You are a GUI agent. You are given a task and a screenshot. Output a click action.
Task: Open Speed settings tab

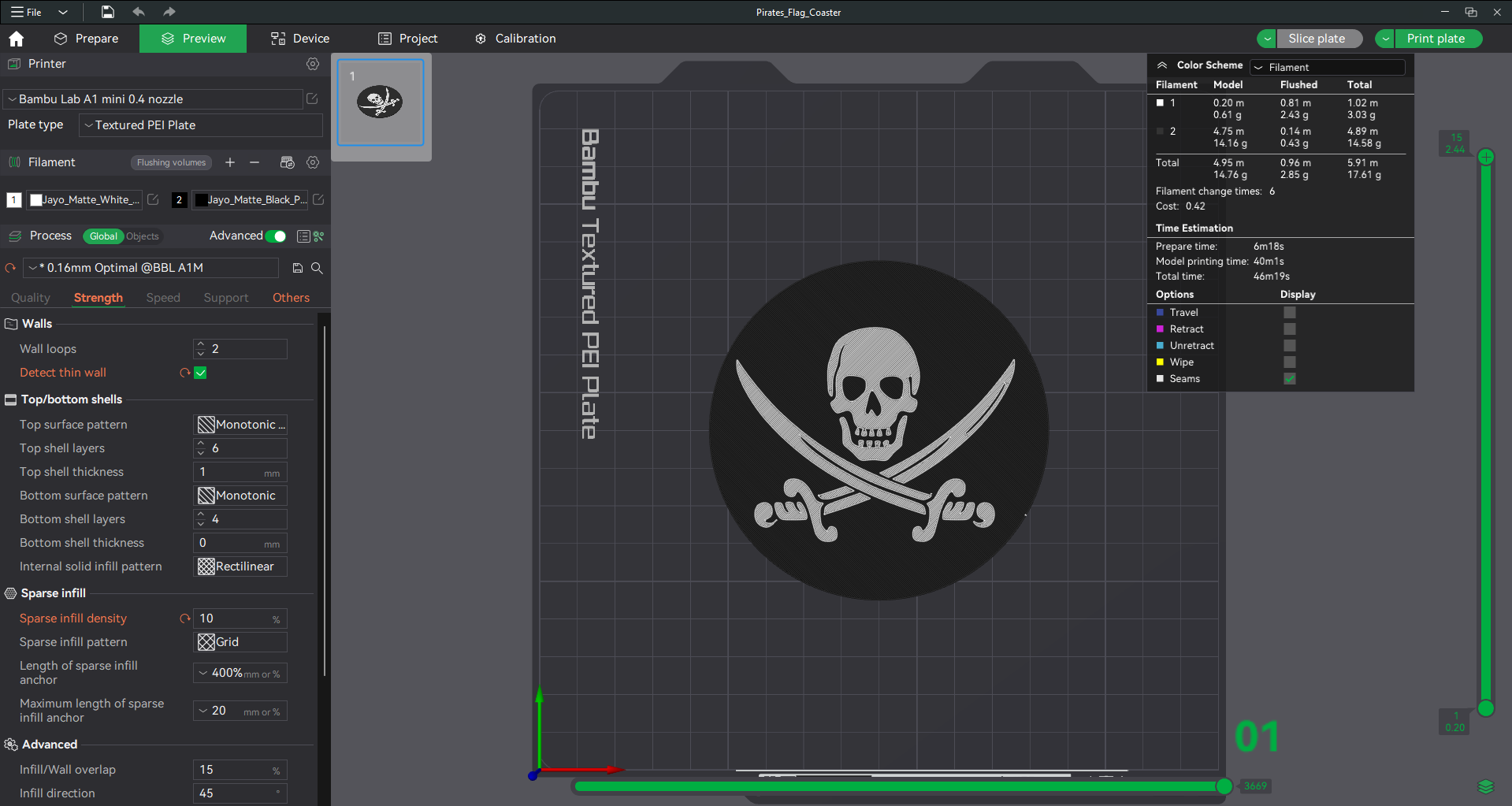click(x=163, y=298)
